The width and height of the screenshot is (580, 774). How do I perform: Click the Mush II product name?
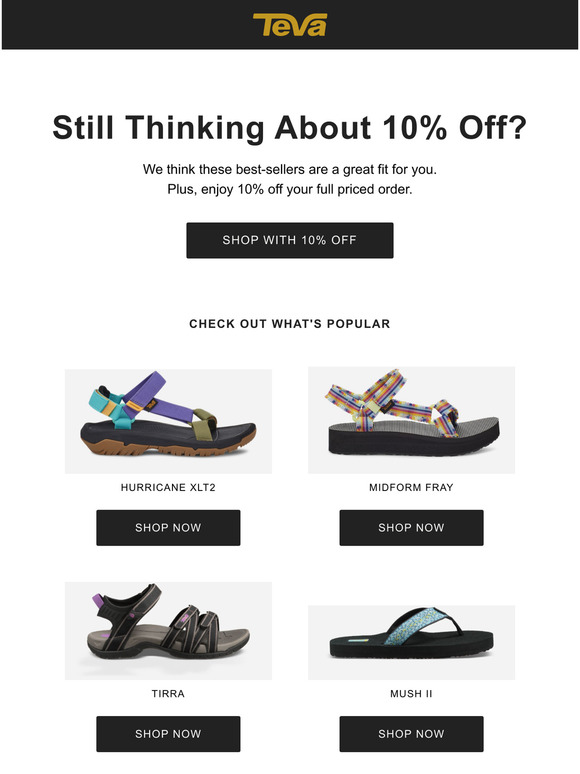[411, 694]
